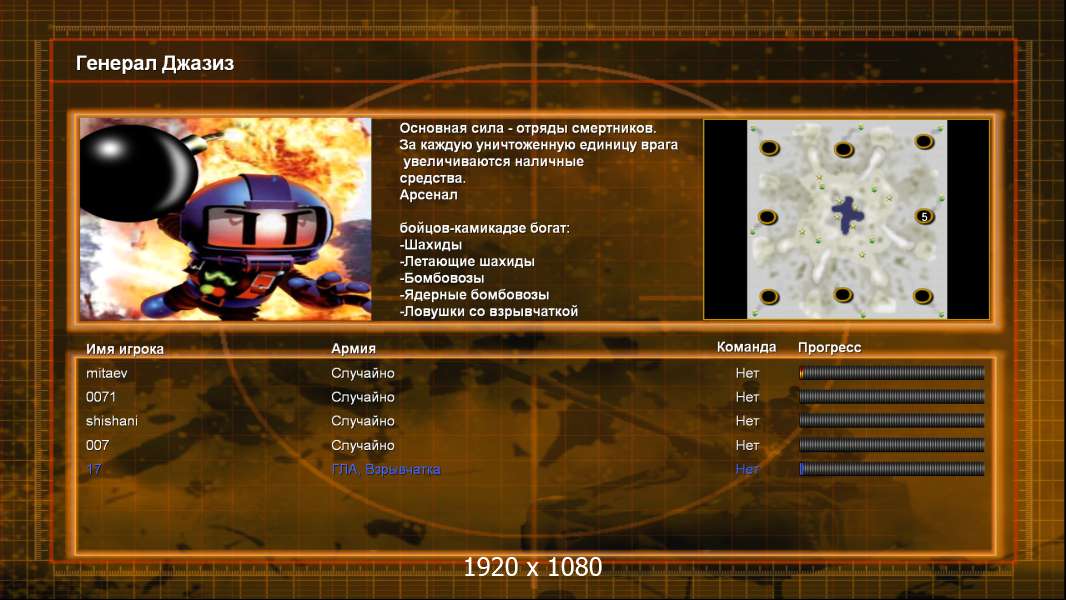The width and height of the screenshot is (1066, 600).
Task: Click the ГЛА, Взрывчатка army entry
Action: coord(385,469)
